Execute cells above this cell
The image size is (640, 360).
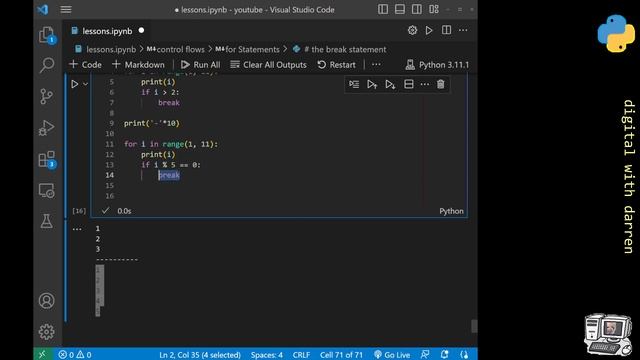coord(372,84)
